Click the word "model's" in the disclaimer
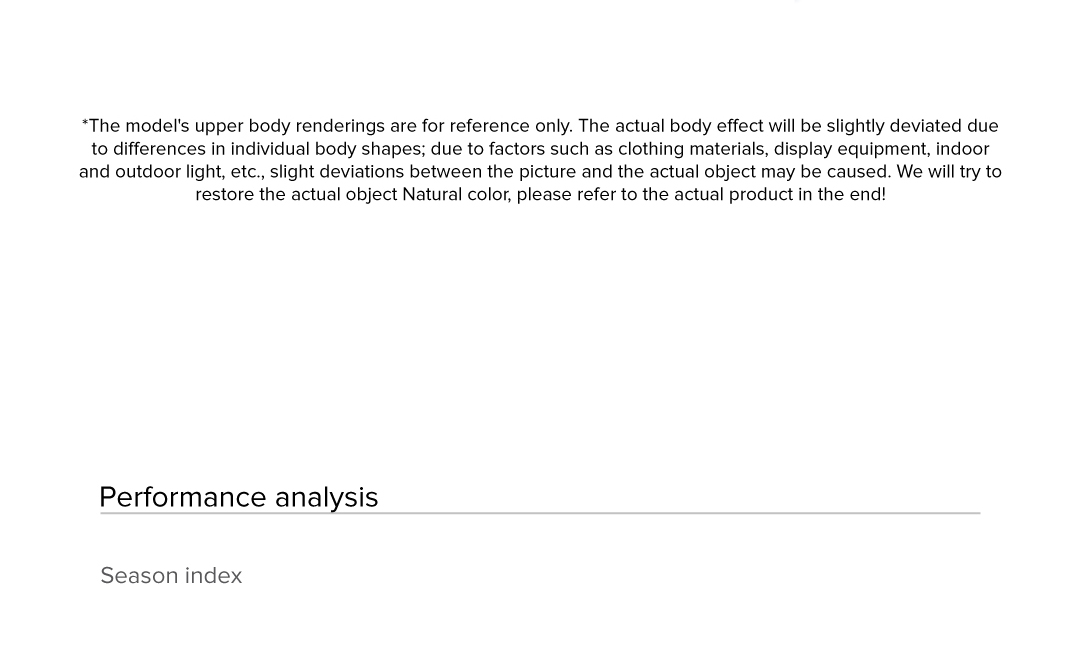This screenshot has height=671, width=1080. coord(157,126)
